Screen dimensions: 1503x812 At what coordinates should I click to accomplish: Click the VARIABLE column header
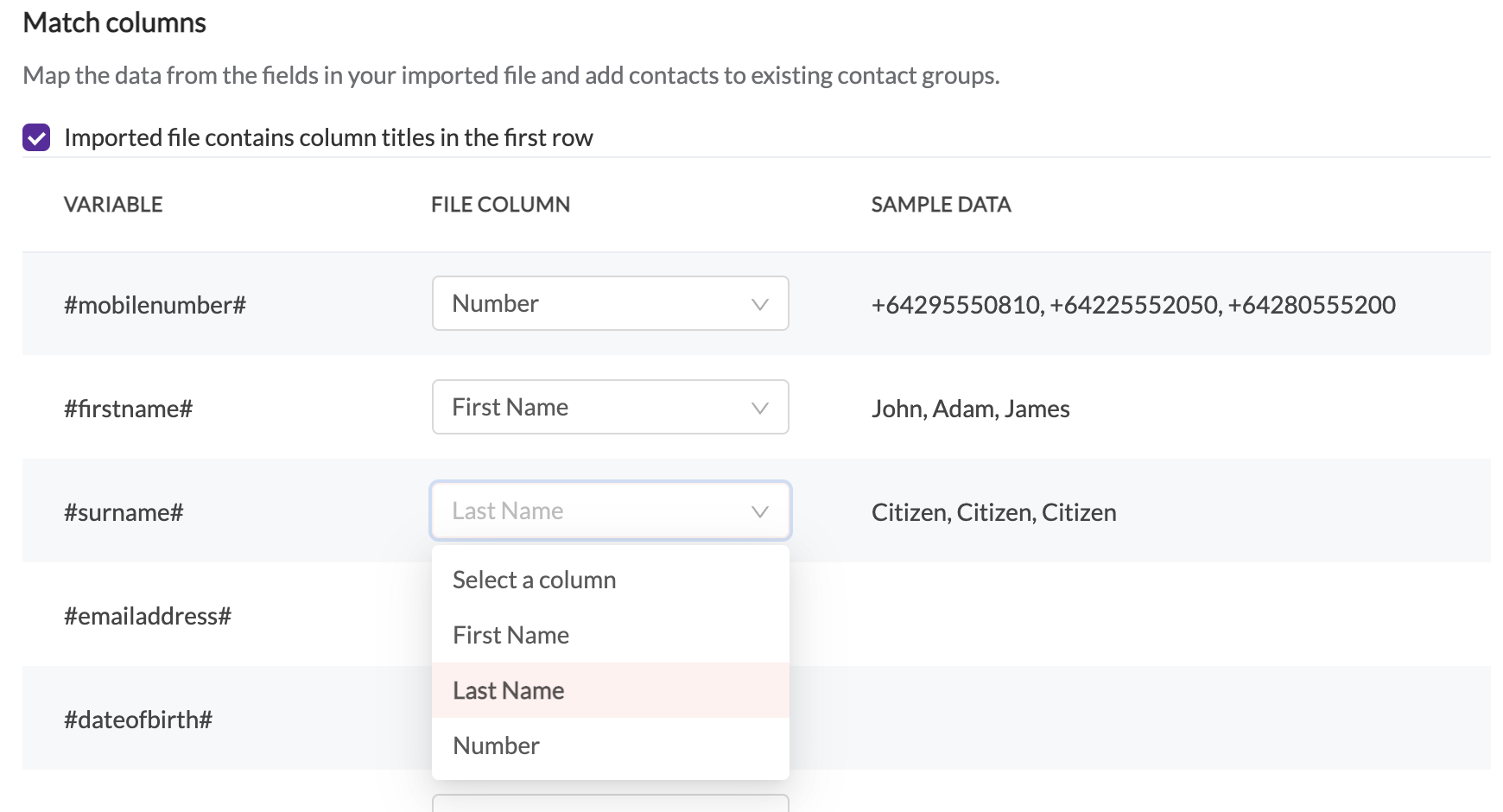pos(113,205)
